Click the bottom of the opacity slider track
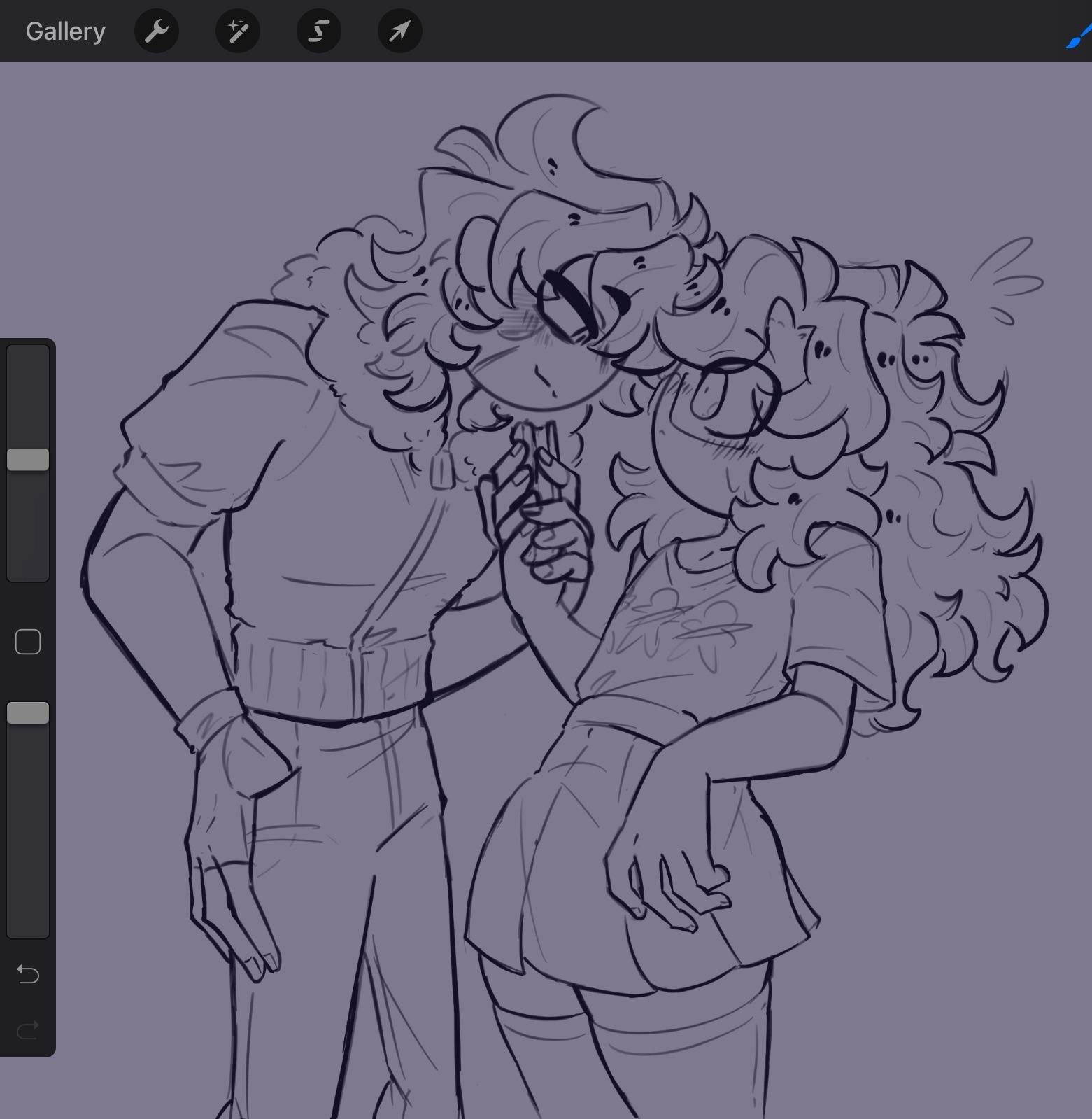Viewport: 1092px width, 1119px height. (x=28, y=927)
